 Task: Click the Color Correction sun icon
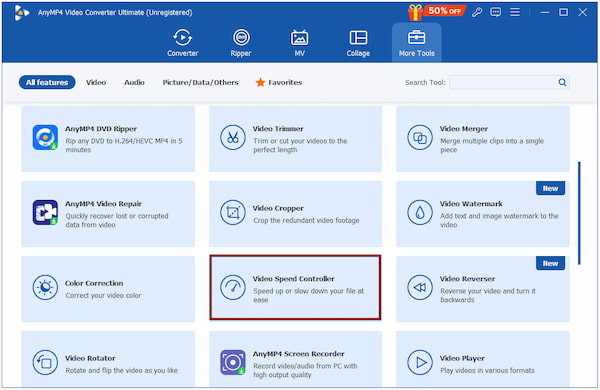tap(45, 287)
